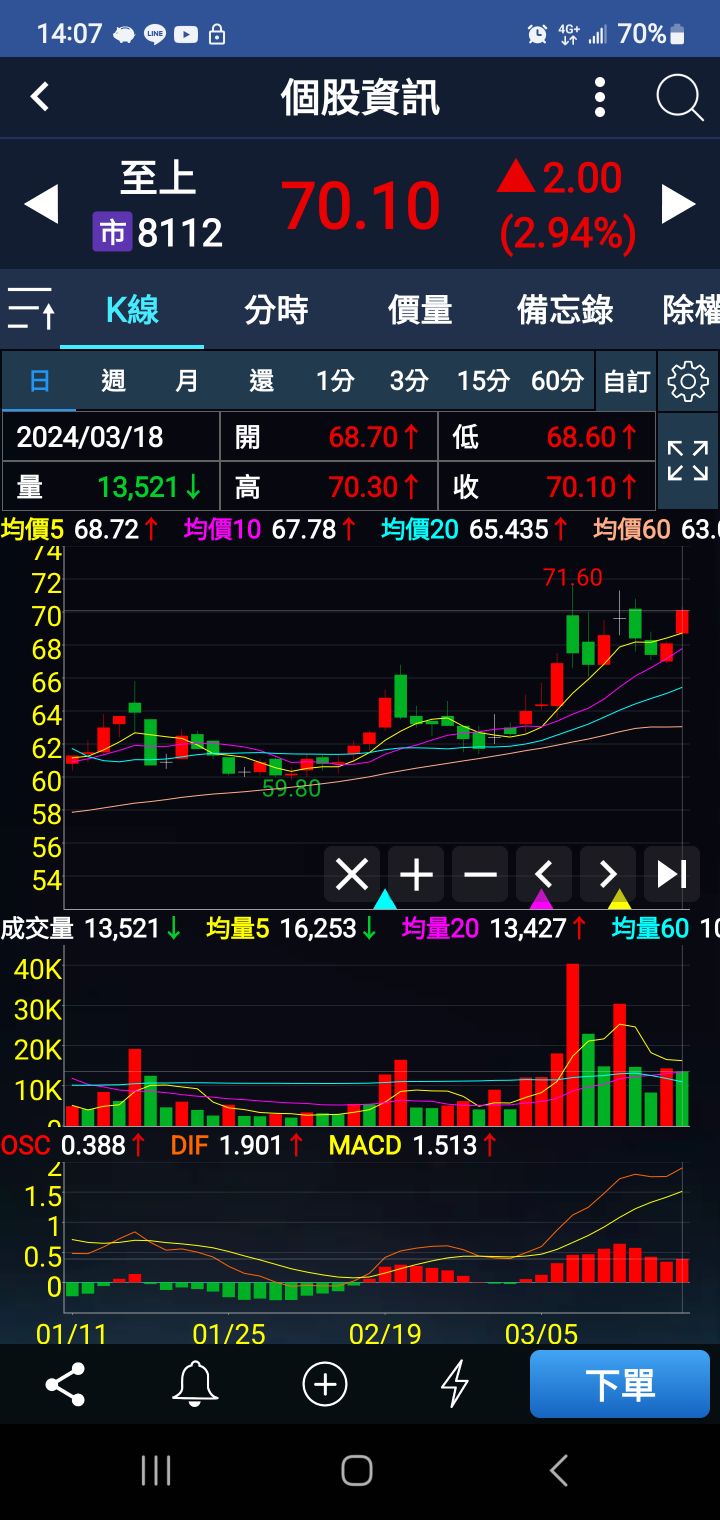Tap the 均價5 68.72 indicator
720x1520 pixels.
coord(80,529)
